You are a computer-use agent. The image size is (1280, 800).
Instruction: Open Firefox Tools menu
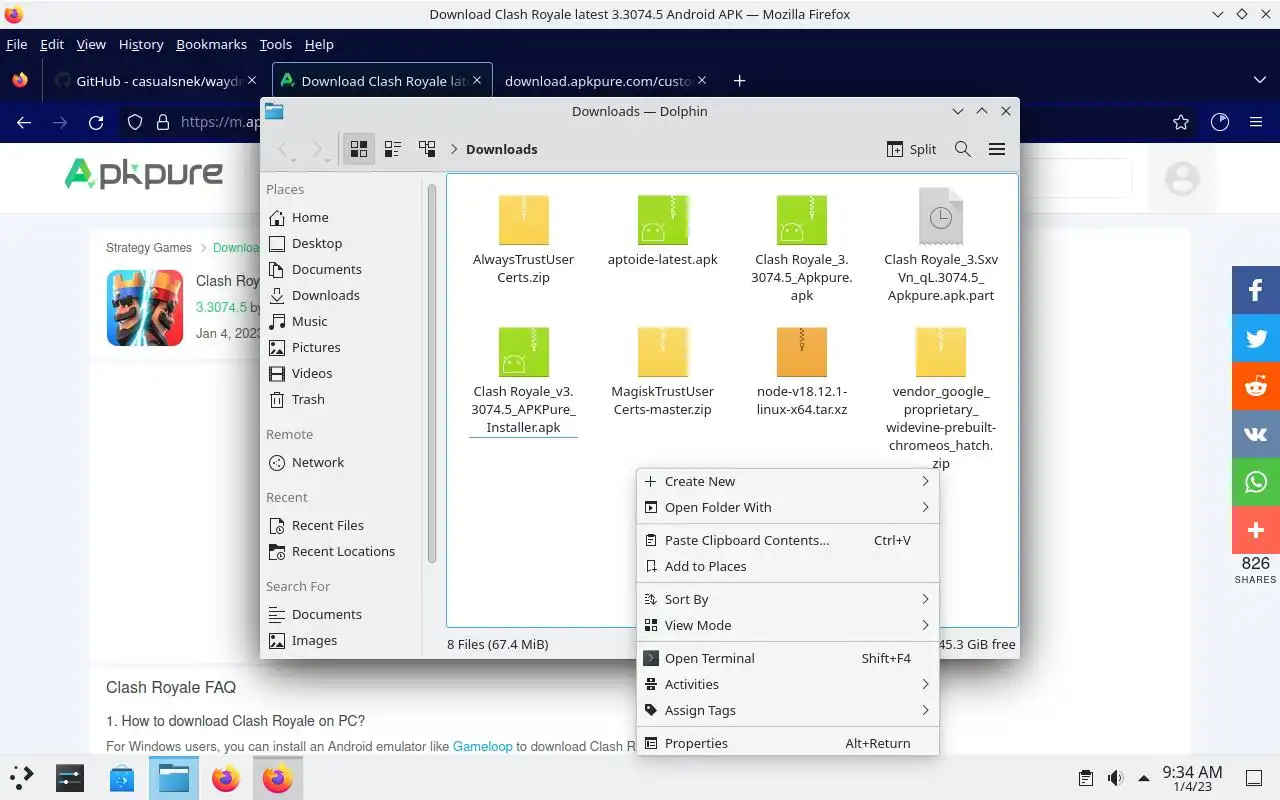click(x=275, y=44)
